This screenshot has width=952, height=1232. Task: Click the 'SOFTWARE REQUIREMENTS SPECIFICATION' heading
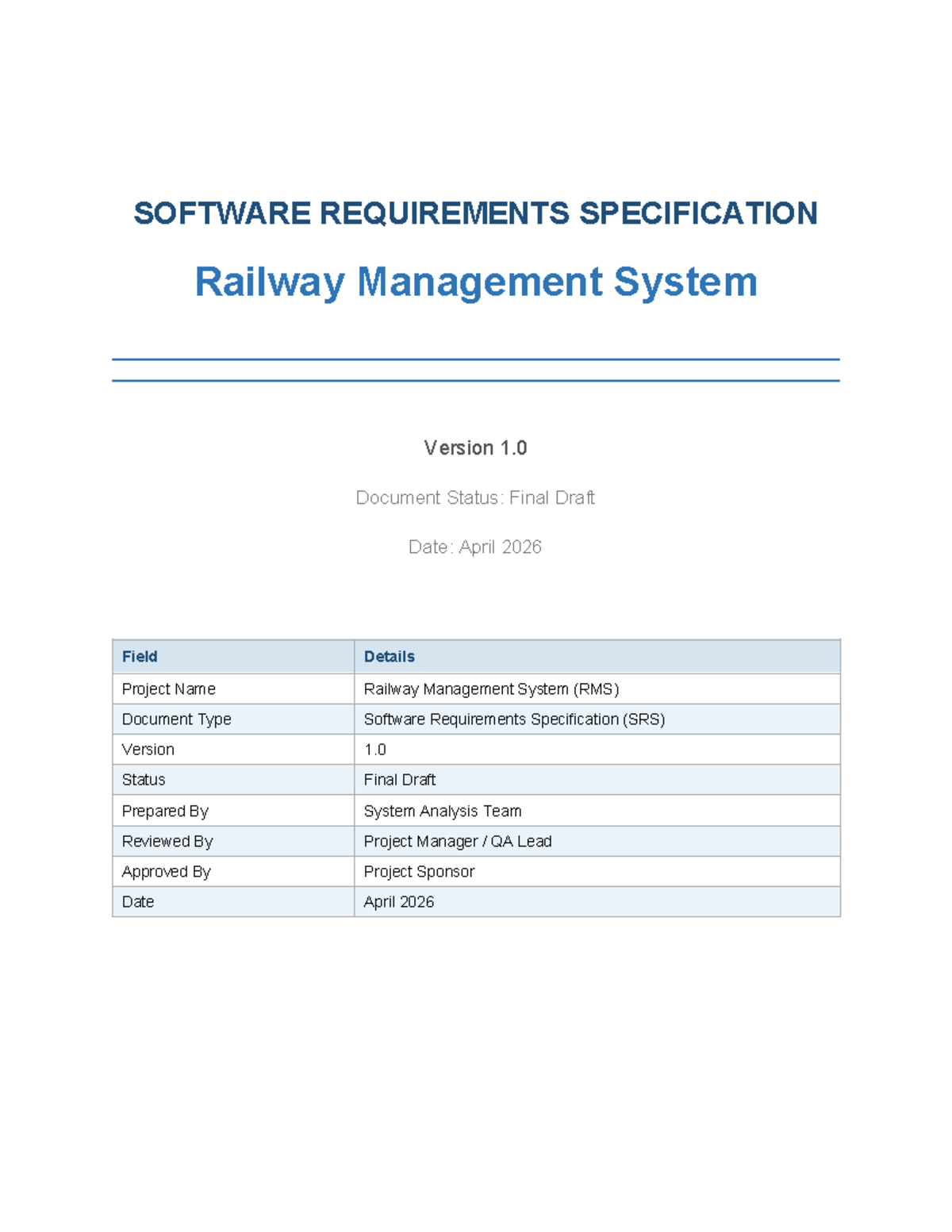pos(475,213)
